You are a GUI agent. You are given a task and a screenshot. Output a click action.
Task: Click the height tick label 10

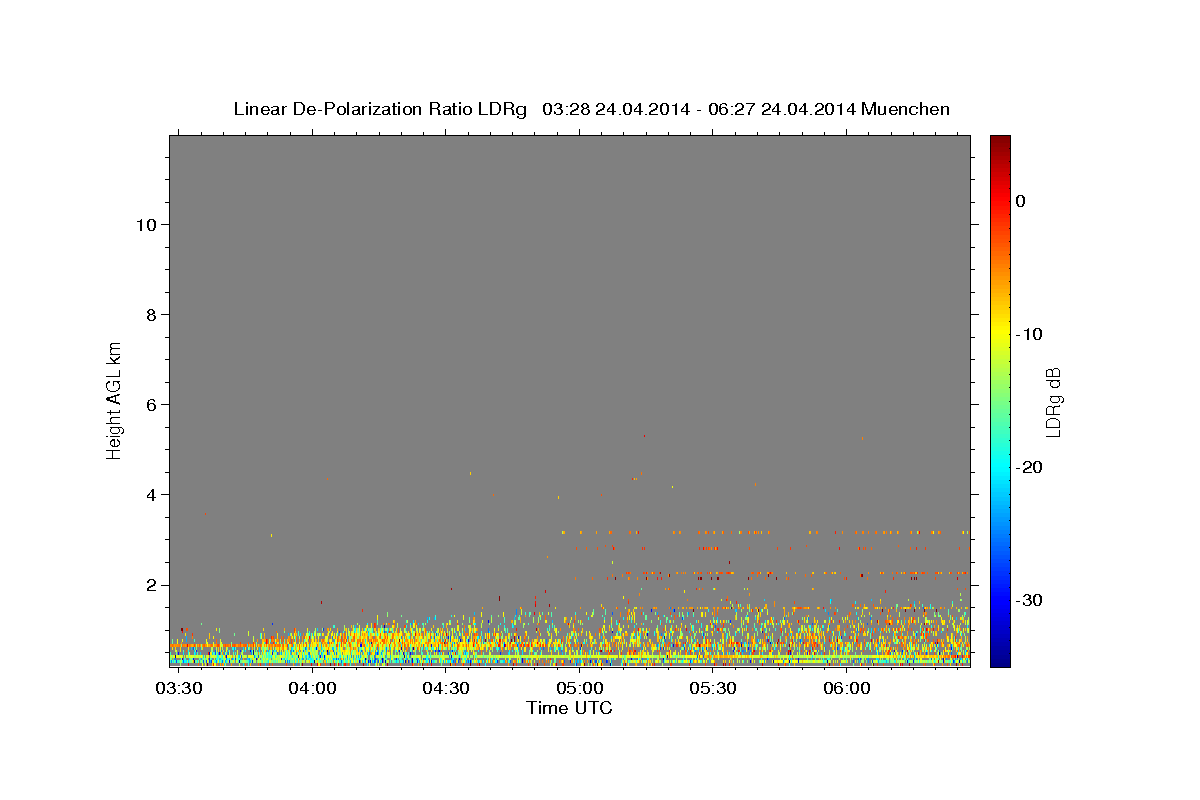pos(146,225)
